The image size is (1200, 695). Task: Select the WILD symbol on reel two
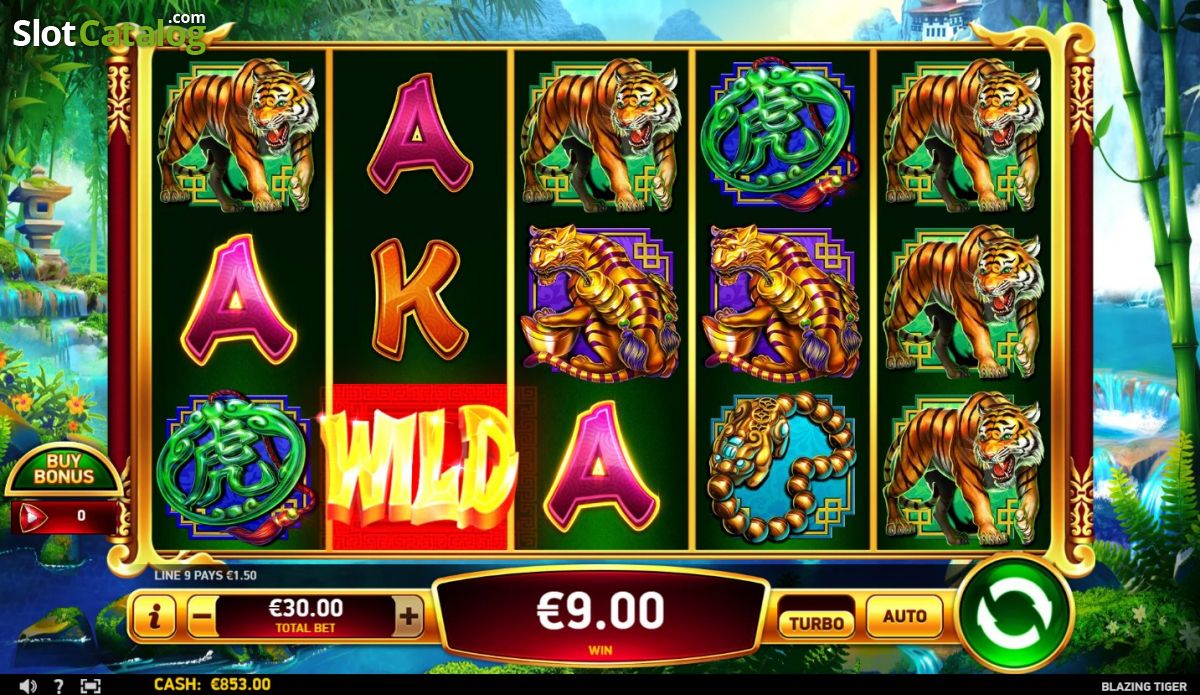pos(419,467)
